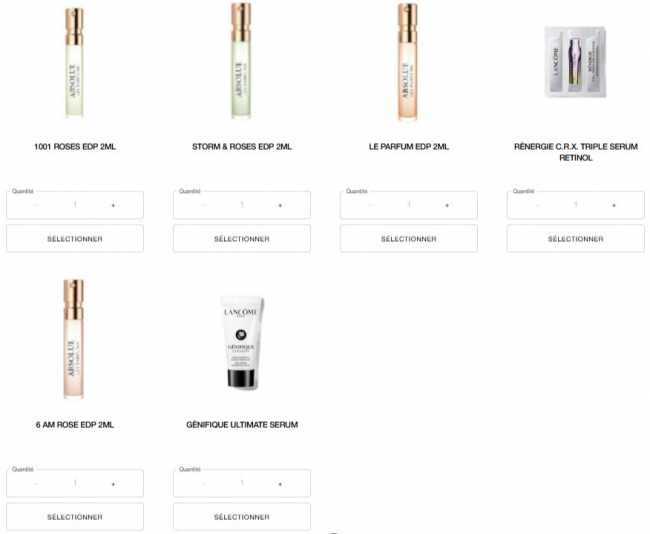Click Sélectionner under 6 AM Rose EDP

tap(75, 517)
